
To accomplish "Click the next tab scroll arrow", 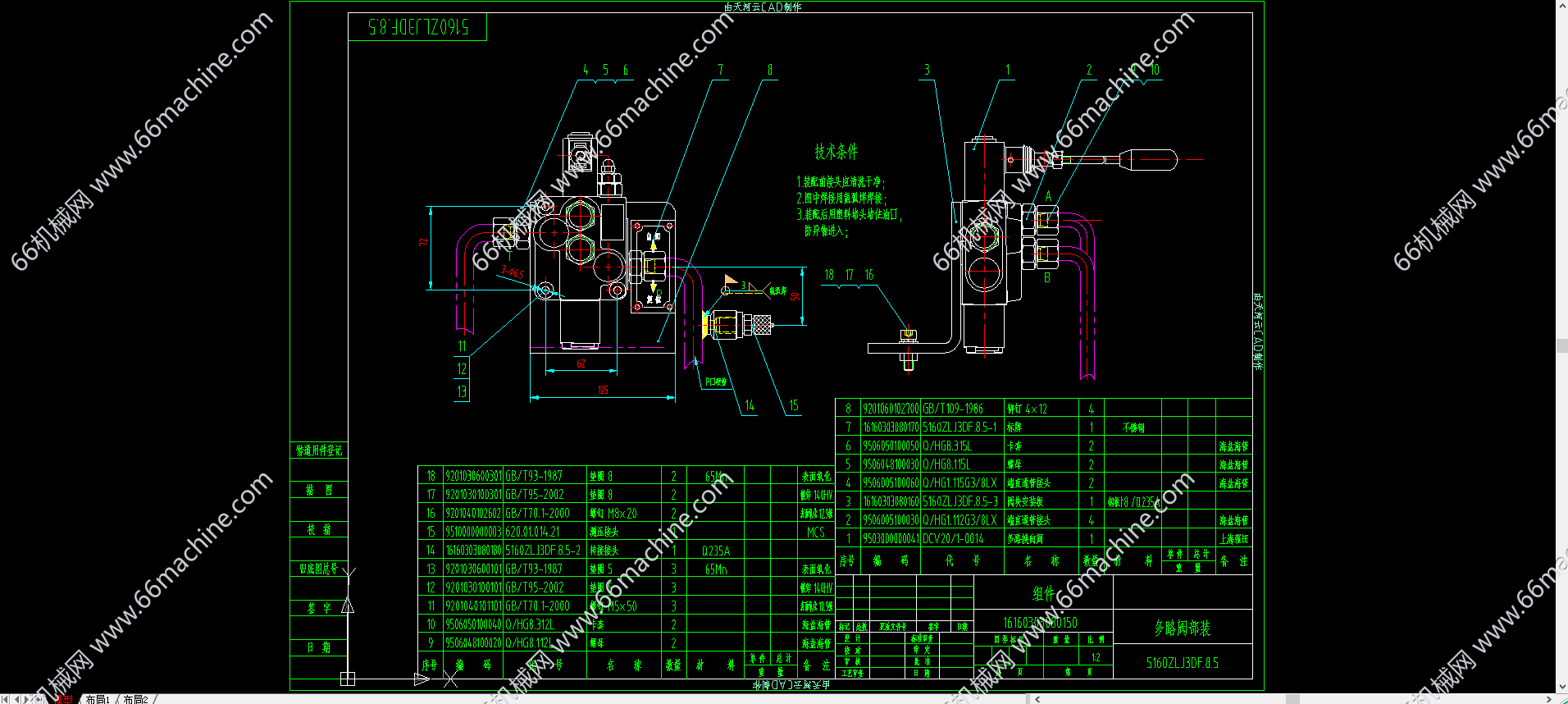I will 27,699.
